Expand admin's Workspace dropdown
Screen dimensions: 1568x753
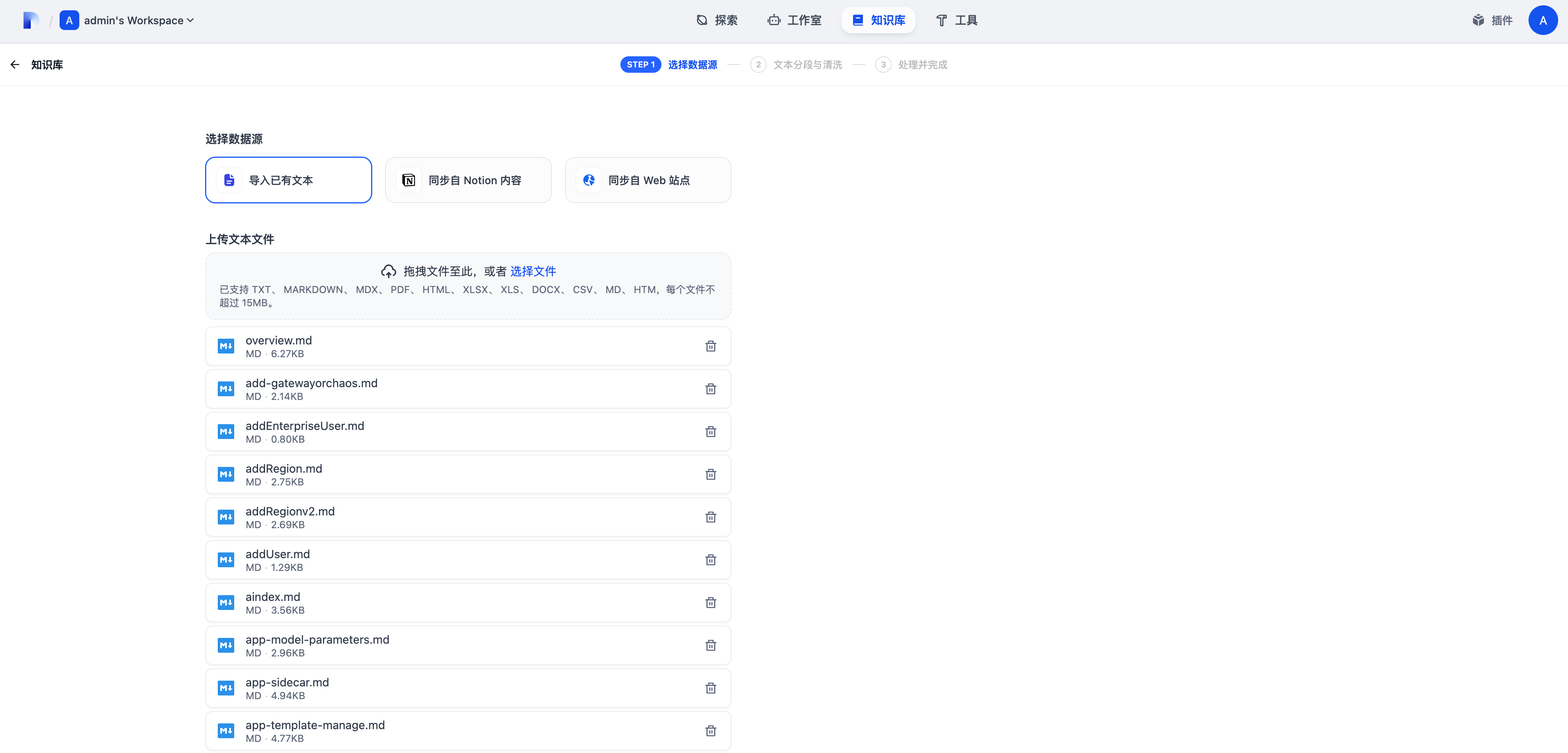coord(138,21)
